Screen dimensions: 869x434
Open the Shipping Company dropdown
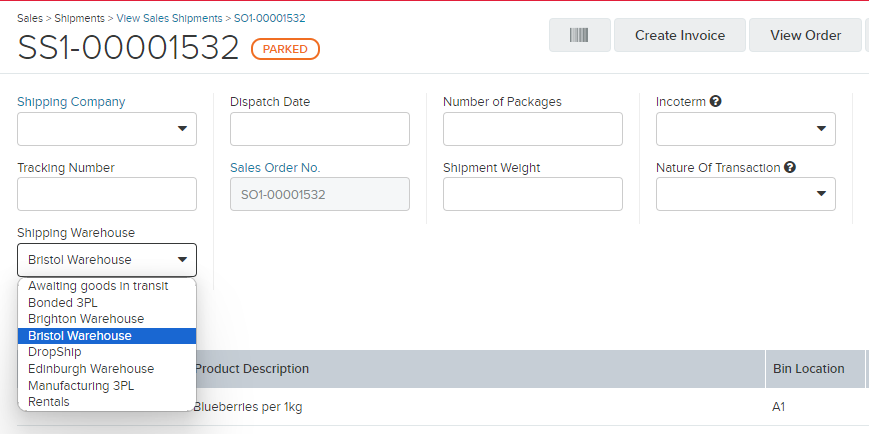107,129
